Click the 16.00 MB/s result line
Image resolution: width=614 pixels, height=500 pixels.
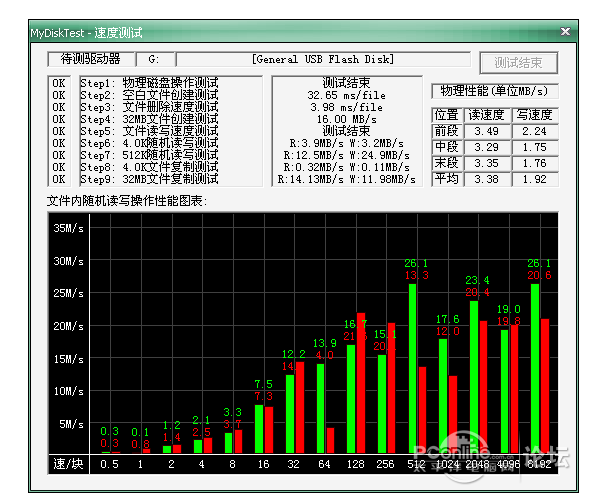click(x=346, y=119)
